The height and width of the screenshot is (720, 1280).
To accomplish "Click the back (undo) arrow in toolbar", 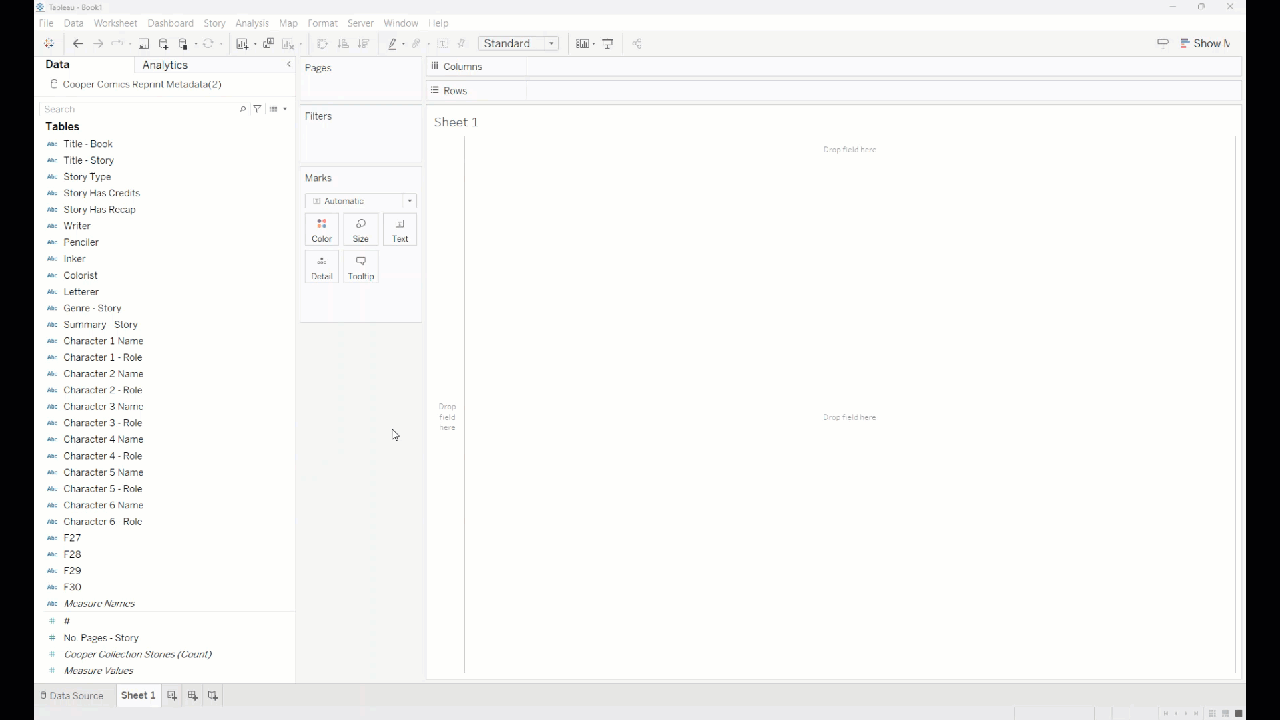I will click(x=77, y=44).
